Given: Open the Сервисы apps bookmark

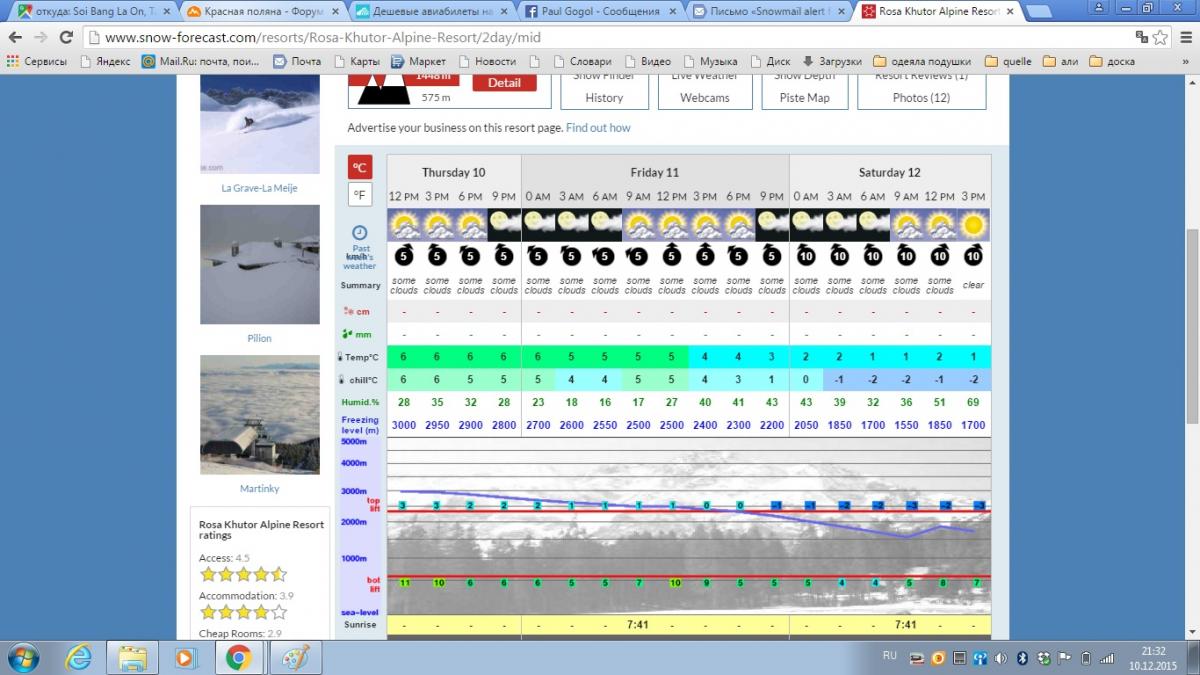Looking at the screenshot, I should click(36, 61).
